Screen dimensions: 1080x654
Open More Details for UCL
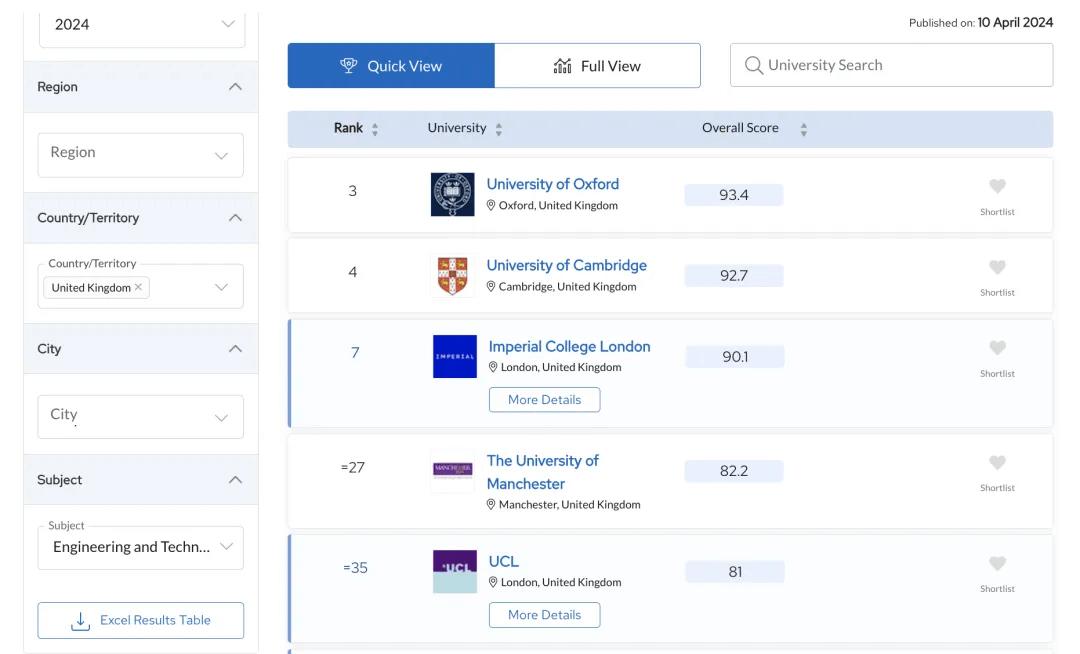pos(544,615)
